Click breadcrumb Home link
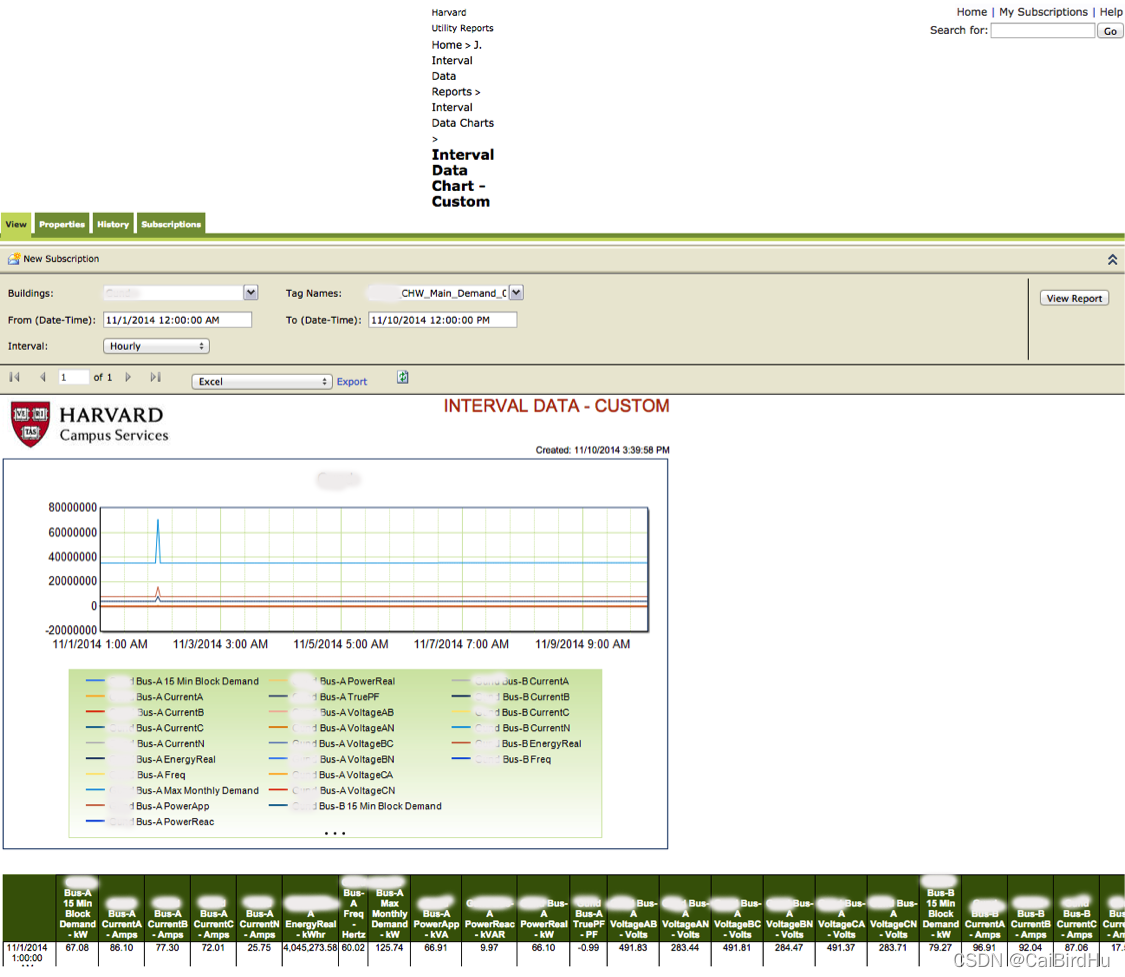This screenshot has width=1125, height=977. (x=446, y=45)
